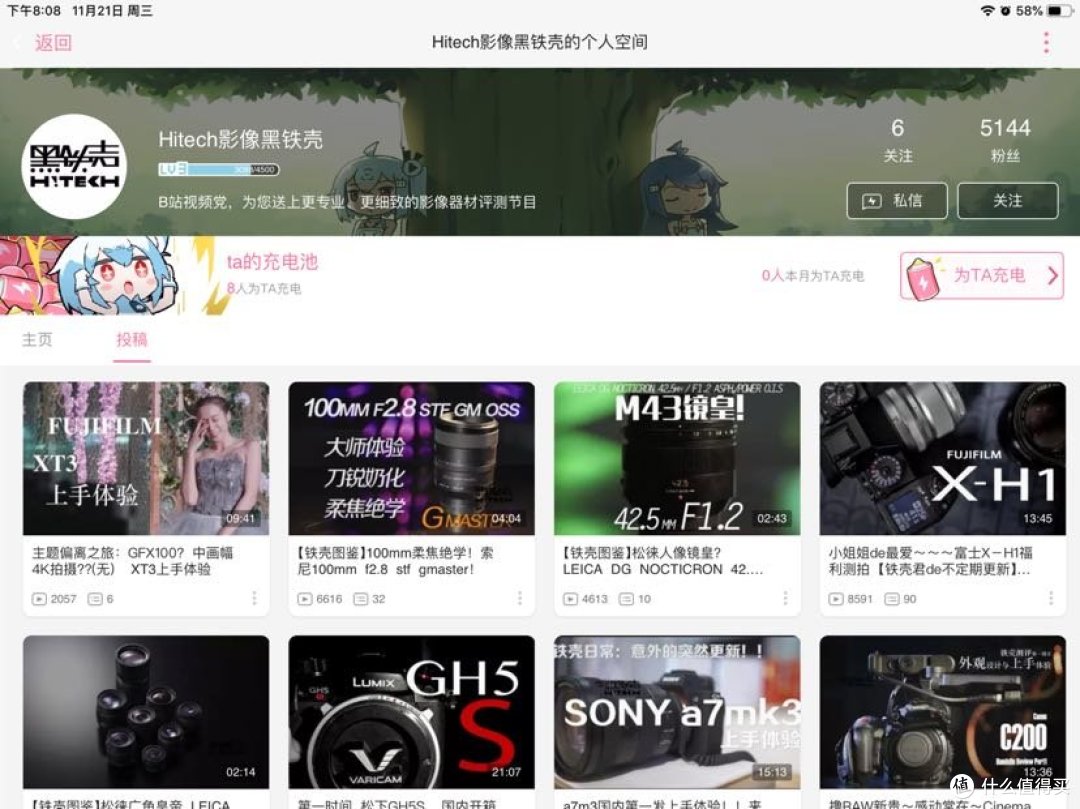Open the 6 关注 following count

(x=897, y=140)
